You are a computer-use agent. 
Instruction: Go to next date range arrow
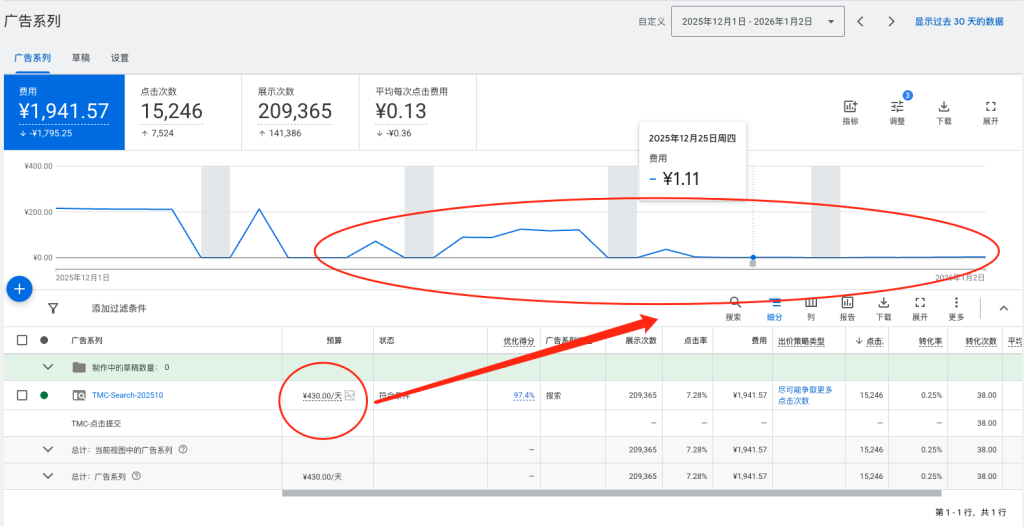click(x=891, y=22)
